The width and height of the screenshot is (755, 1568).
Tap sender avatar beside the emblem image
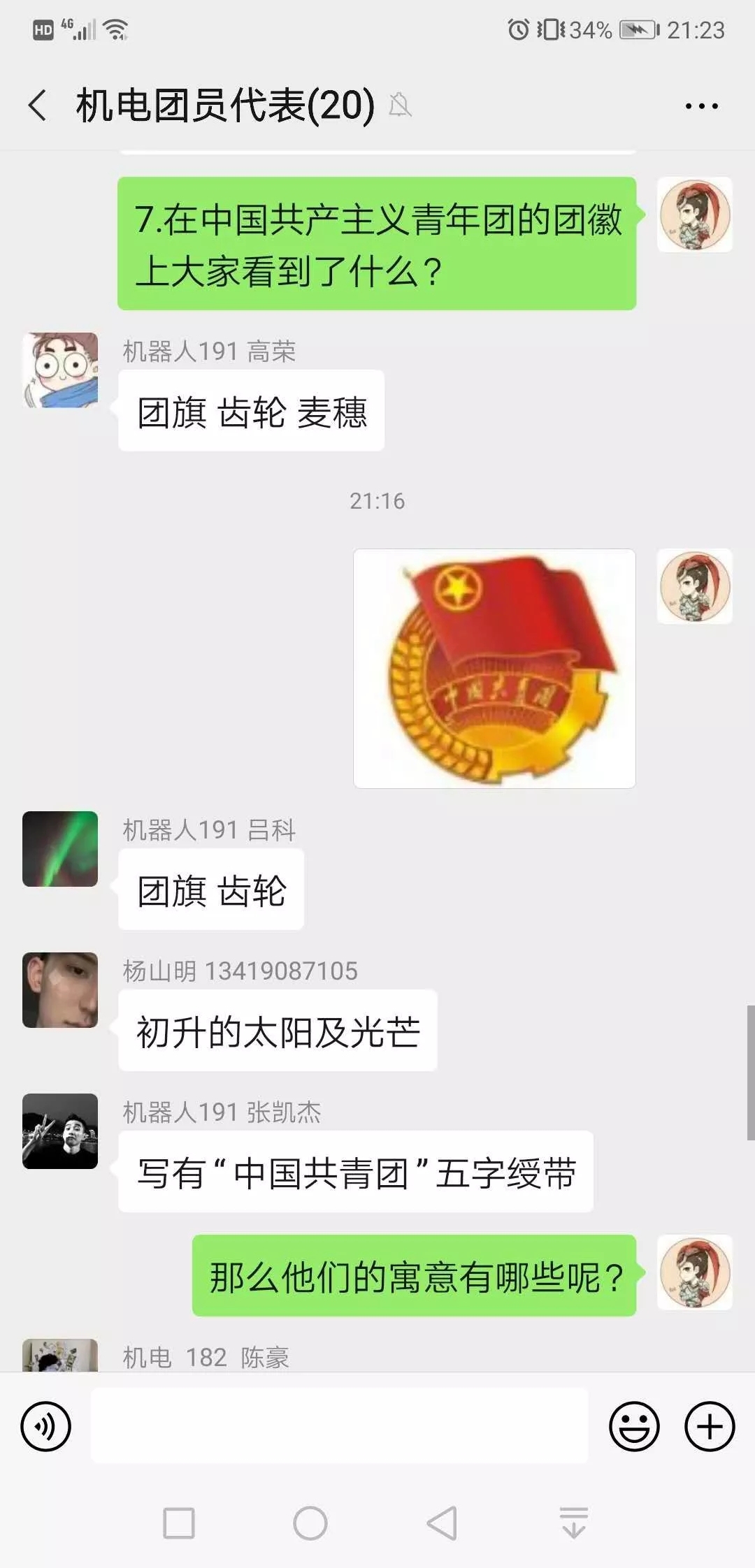tap(695, 586)
